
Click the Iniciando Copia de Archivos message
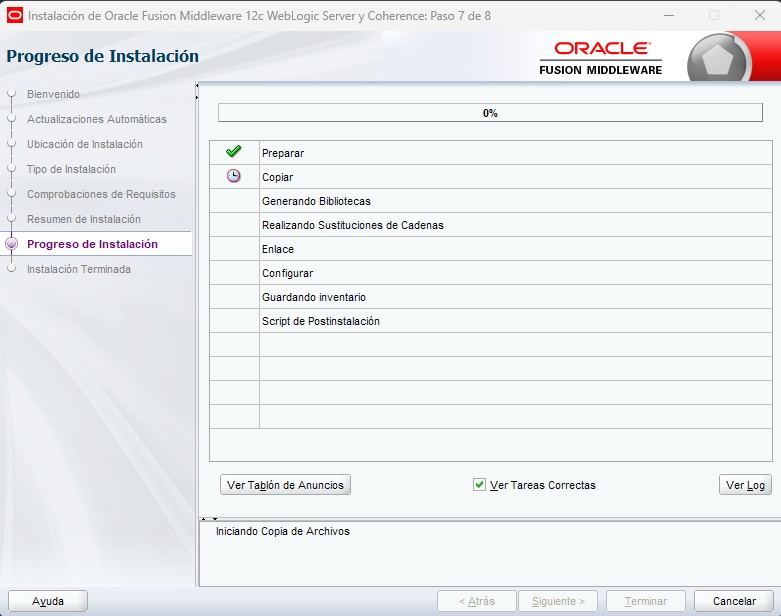pyautogui.click(x=282, y=531)
